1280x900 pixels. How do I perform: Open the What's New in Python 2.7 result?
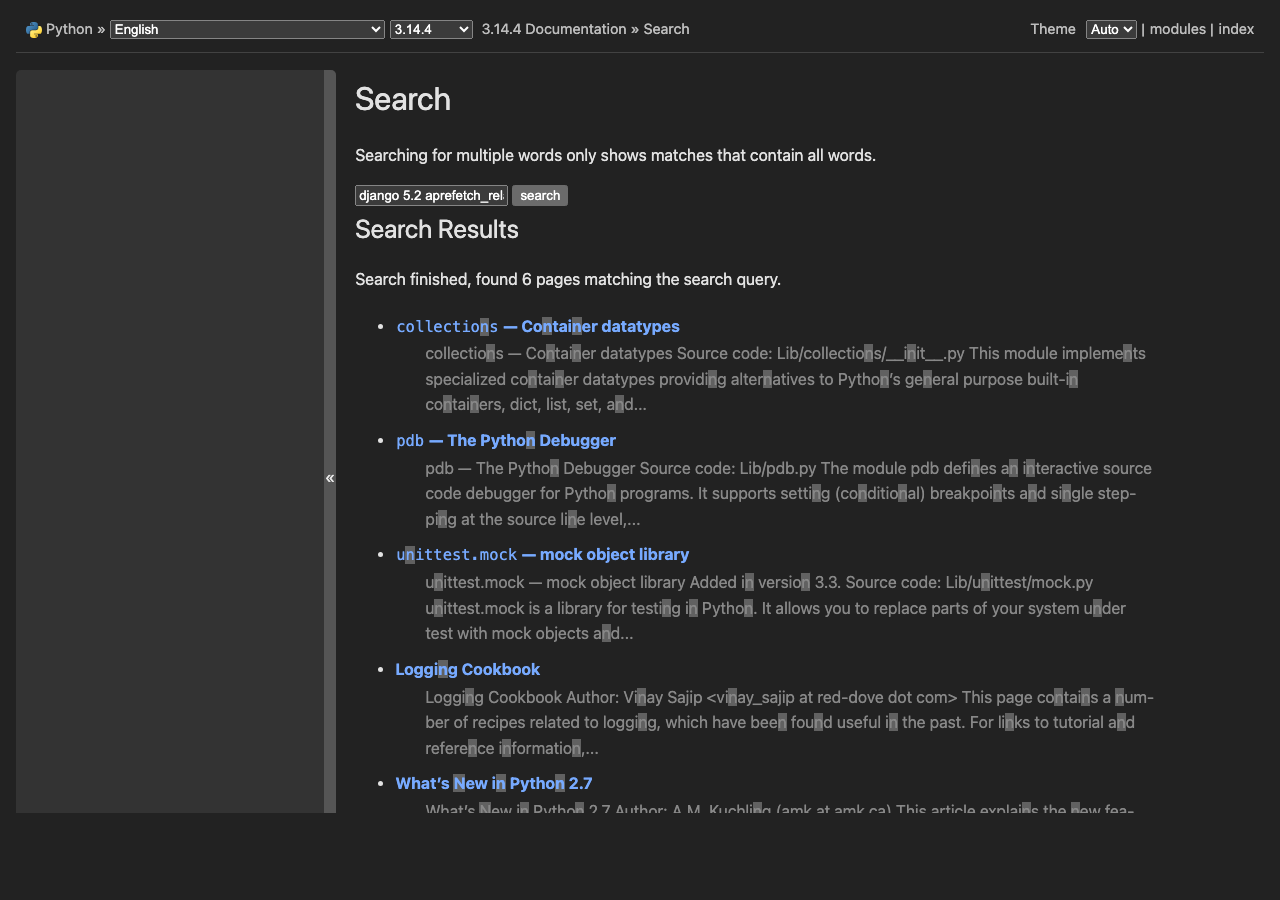point(494,783)
